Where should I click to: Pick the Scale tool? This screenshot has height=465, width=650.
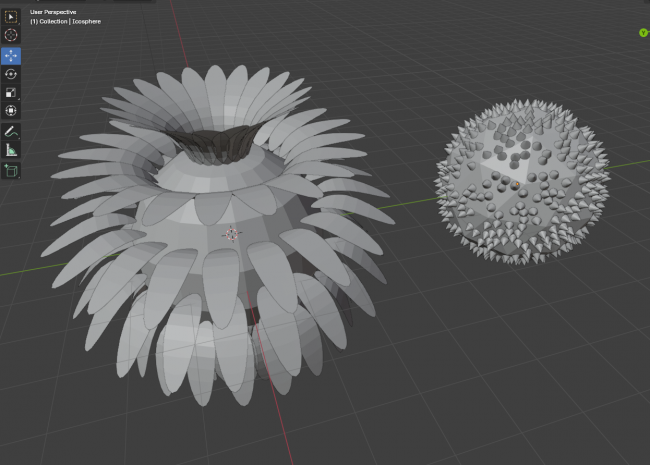click(x=12, y=92)
